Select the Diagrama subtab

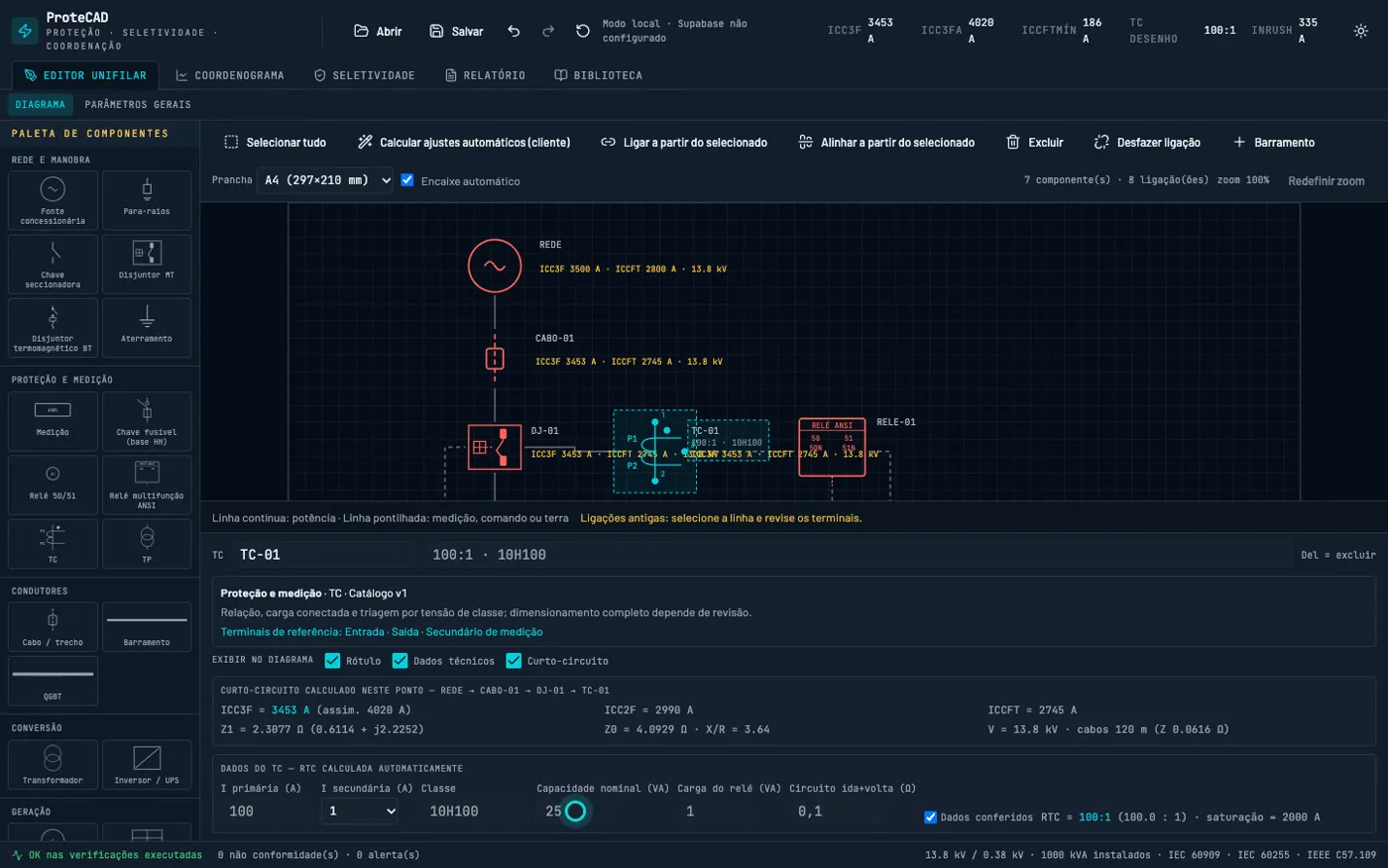(41, 104)
